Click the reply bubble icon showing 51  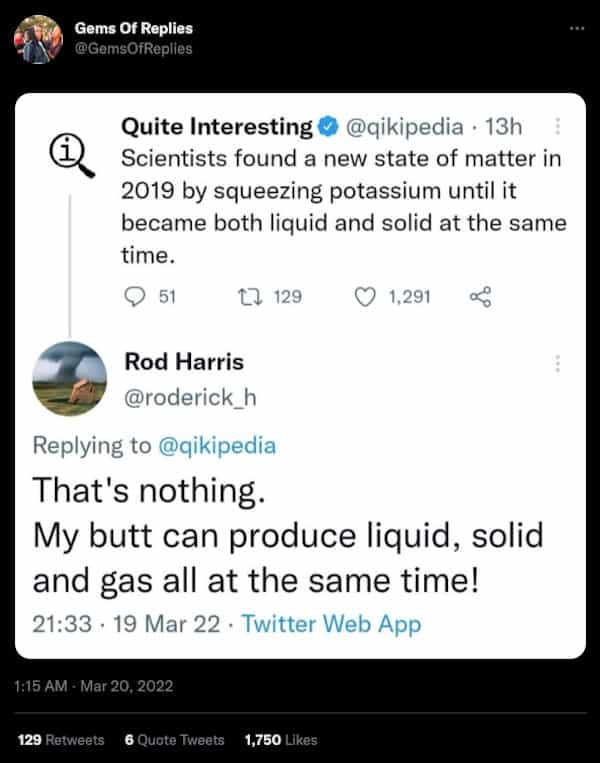[134, 296]
